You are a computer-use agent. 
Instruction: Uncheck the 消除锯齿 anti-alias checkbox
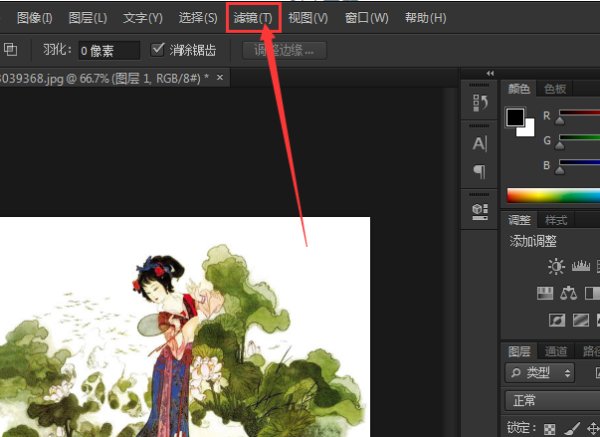click(x=157, y=49)
